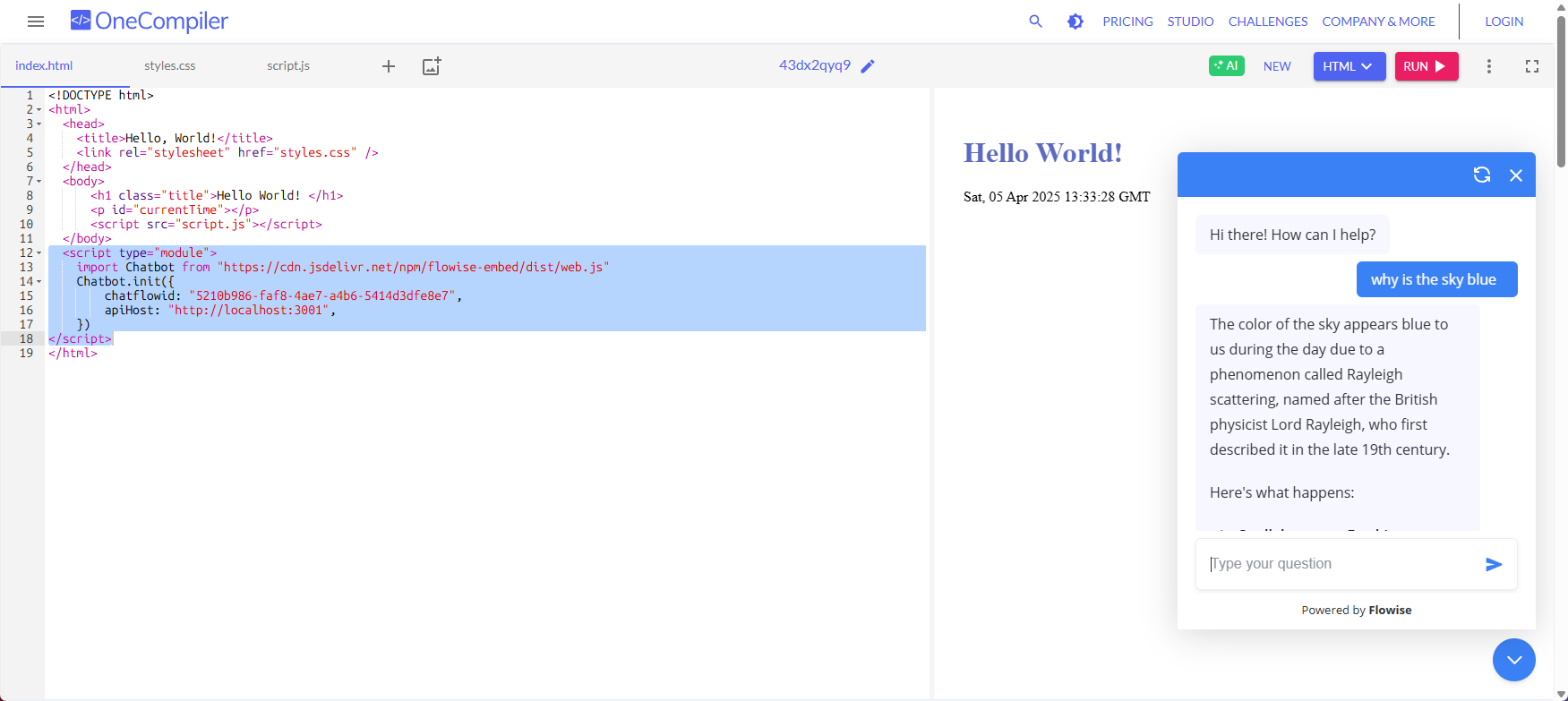Viewport: 1568px width, 701px height.
Task: Open the AI assistant button
Action: 1226,65
